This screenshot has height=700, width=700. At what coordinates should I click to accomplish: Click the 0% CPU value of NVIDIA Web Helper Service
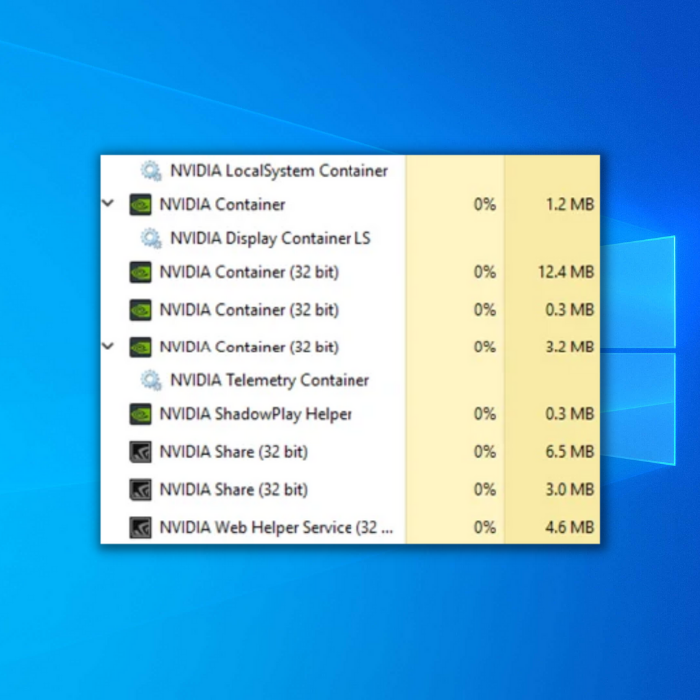pos(485,528)
